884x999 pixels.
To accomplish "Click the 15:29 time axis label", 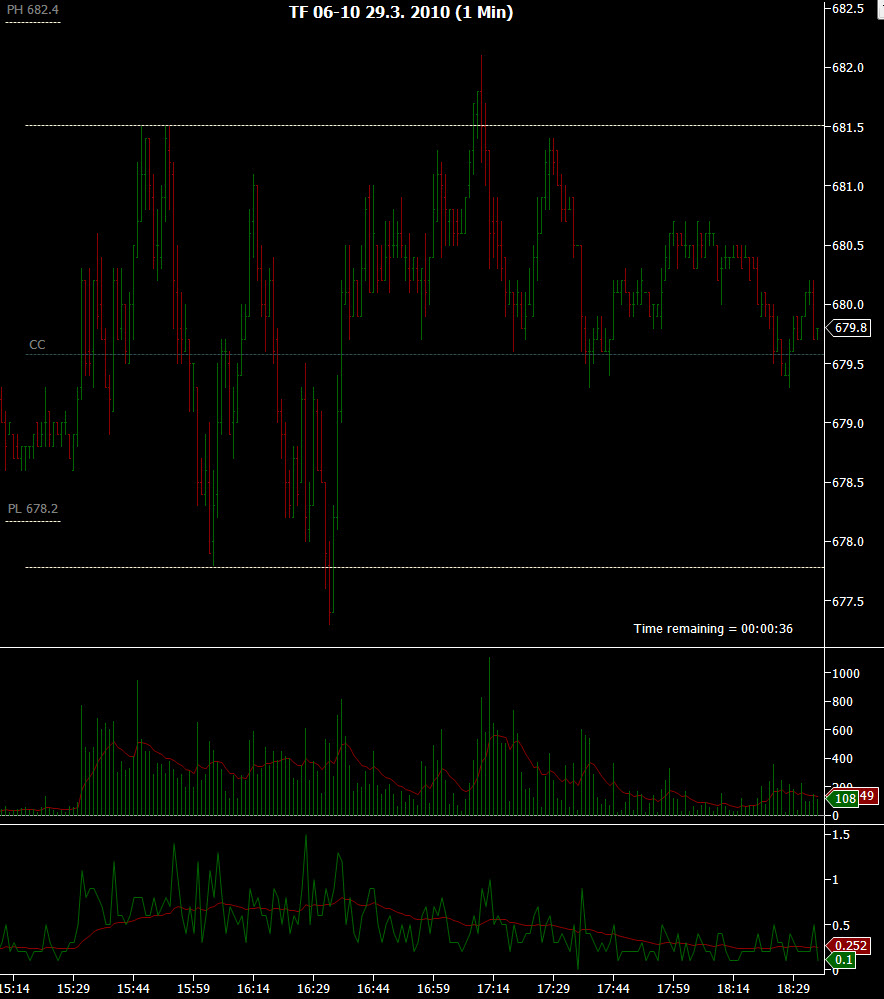I will pos(73,989).
